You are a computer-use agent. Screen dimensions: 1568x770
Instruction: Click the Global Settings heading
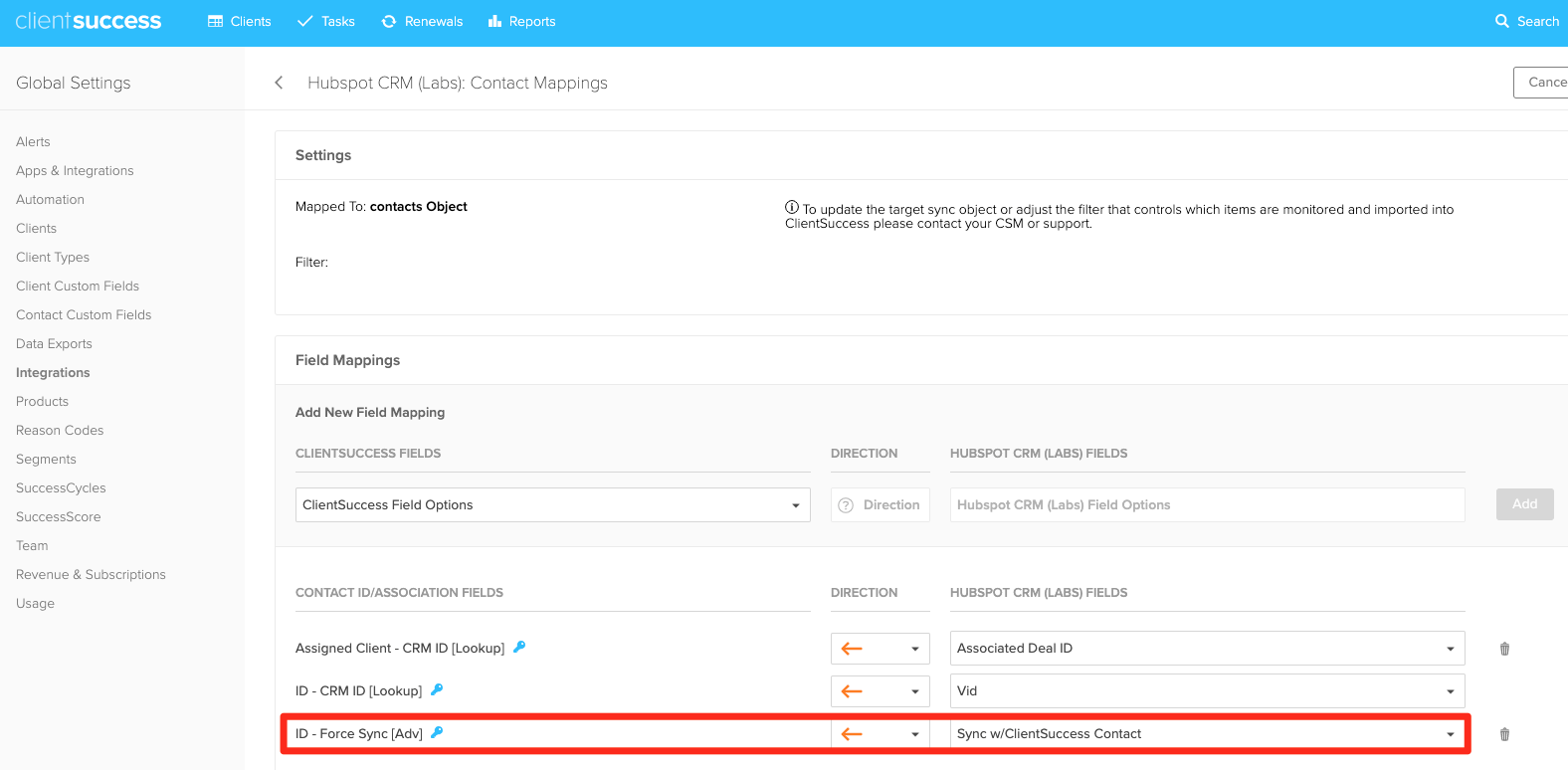(74, 83)
